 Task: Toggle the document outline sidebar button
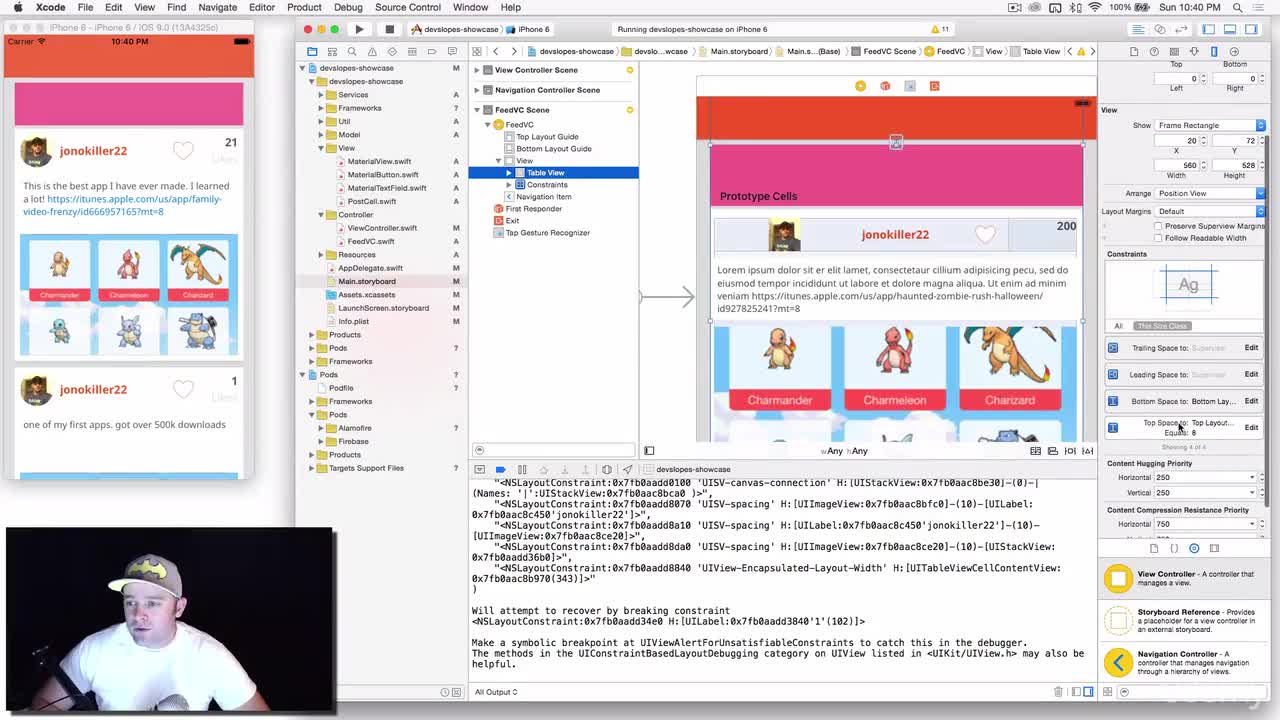(648, 451)
